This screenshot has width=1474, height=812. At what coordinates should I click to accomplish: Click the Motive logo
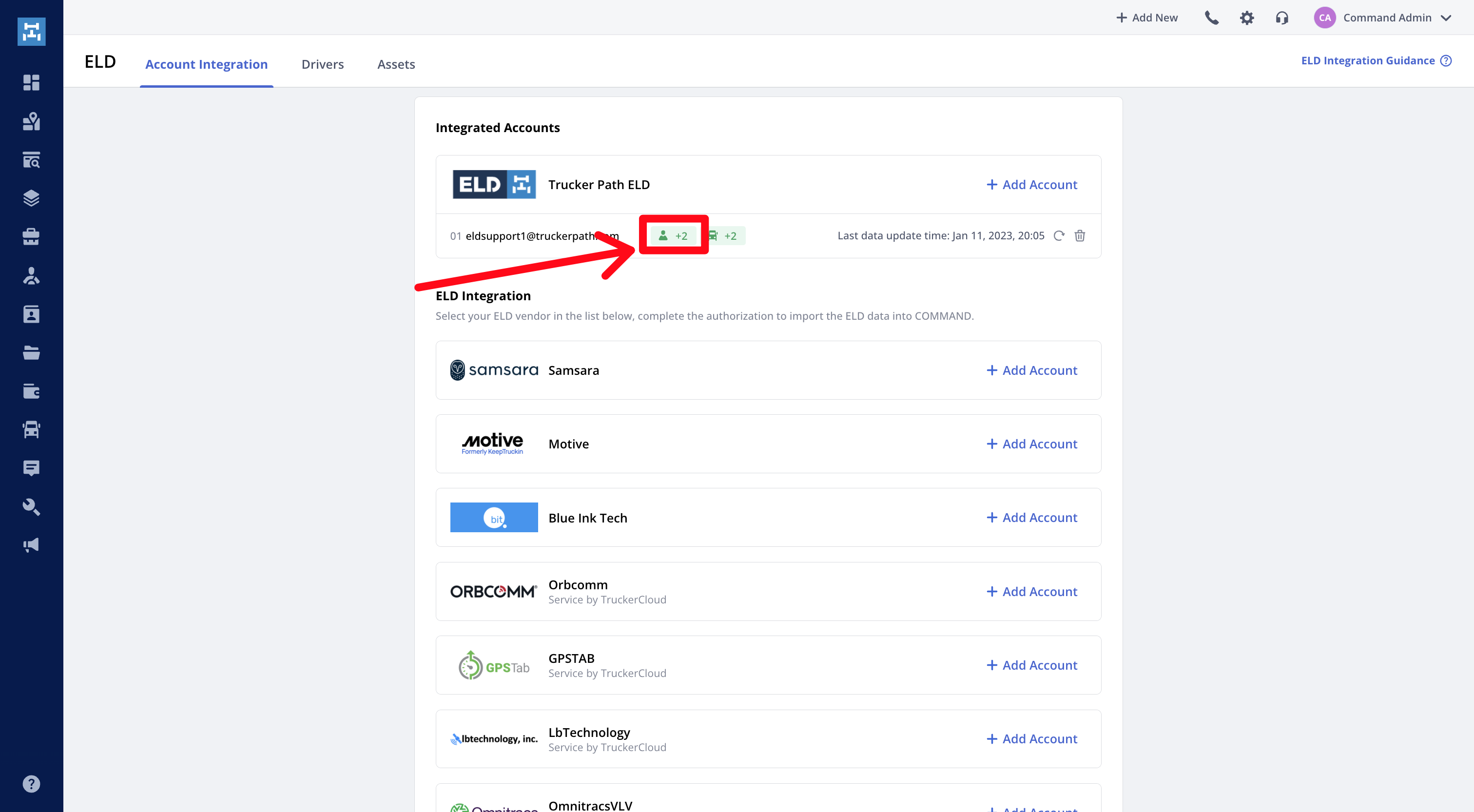[492, 444]
